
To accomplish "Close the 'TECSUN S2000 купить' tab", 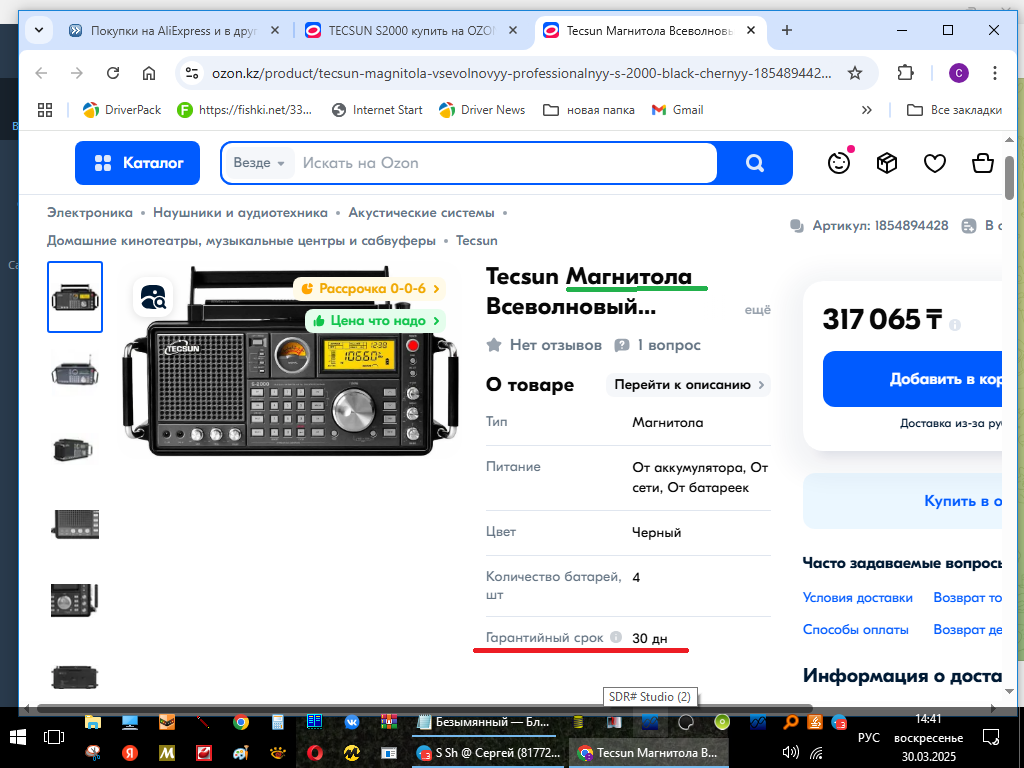I will [513, 30].
